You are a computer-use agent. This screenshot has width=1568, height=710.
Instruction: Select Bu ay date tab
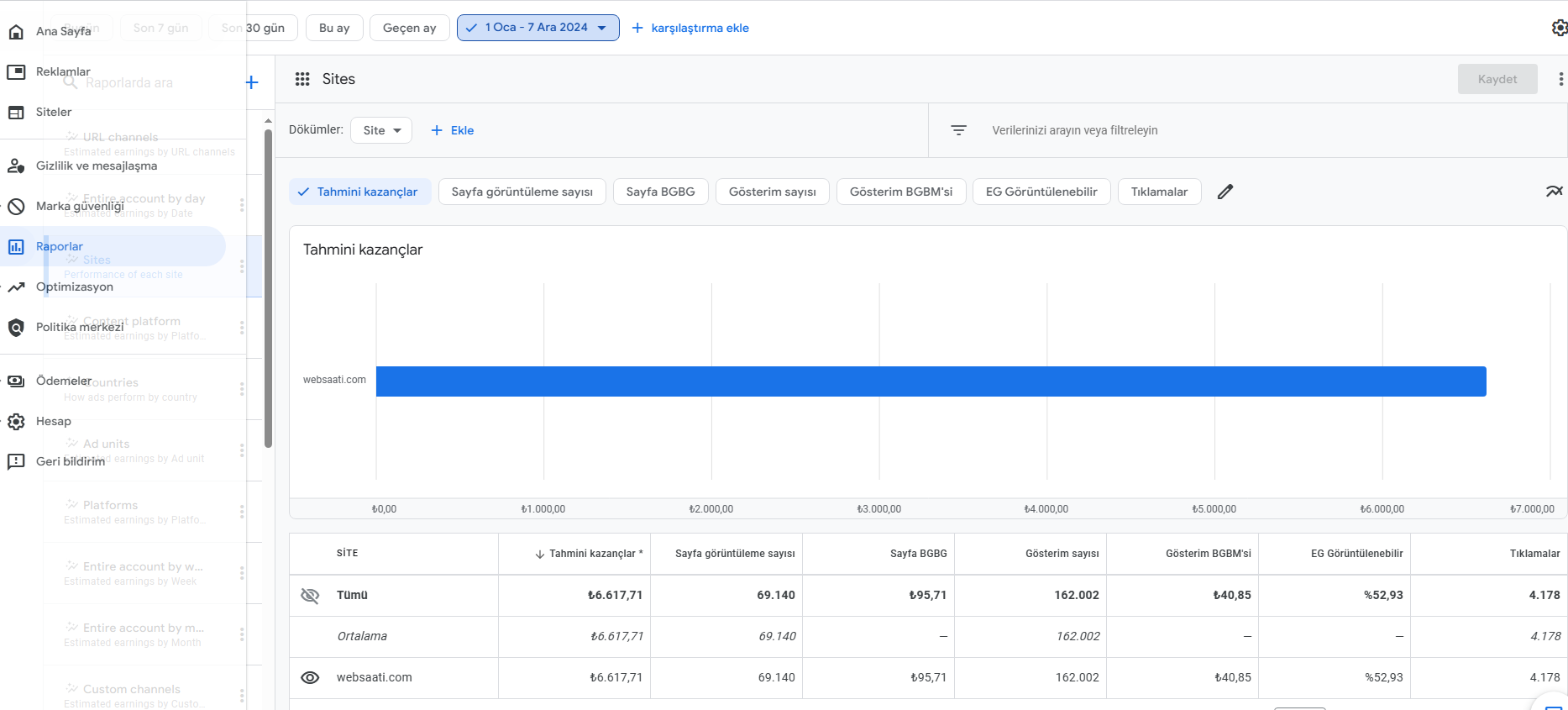pyautogui.click(x=334, y=28)
